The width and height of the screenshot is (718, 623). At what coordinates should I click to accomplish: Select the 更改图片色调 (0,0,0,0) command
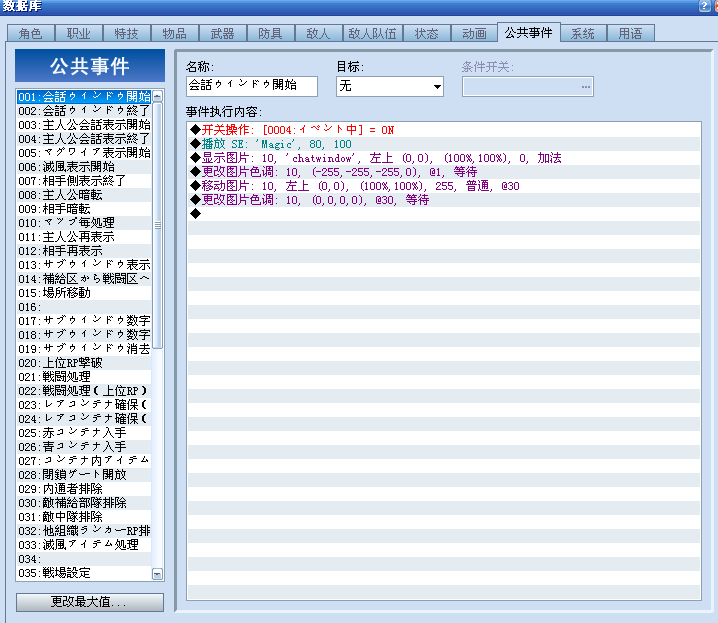click(444, 200)
